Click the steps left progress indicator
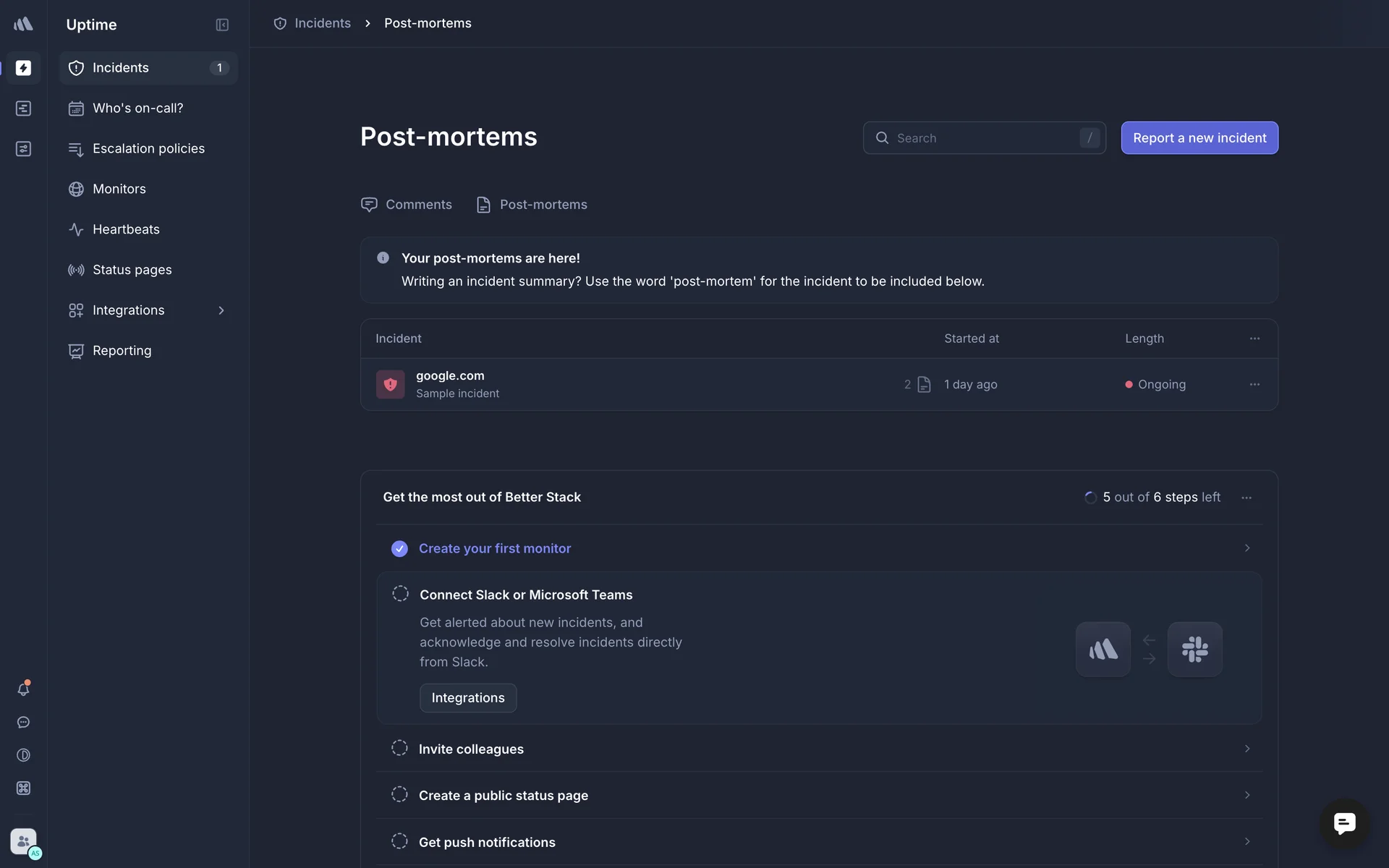 1152,497
